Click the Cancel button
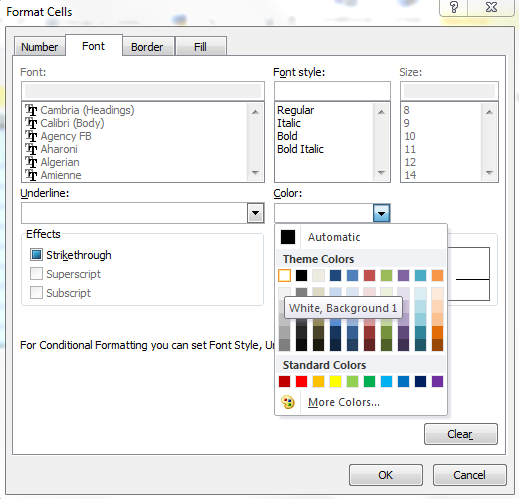This screenshot has height=499, width=519. (x=469, y=475)
